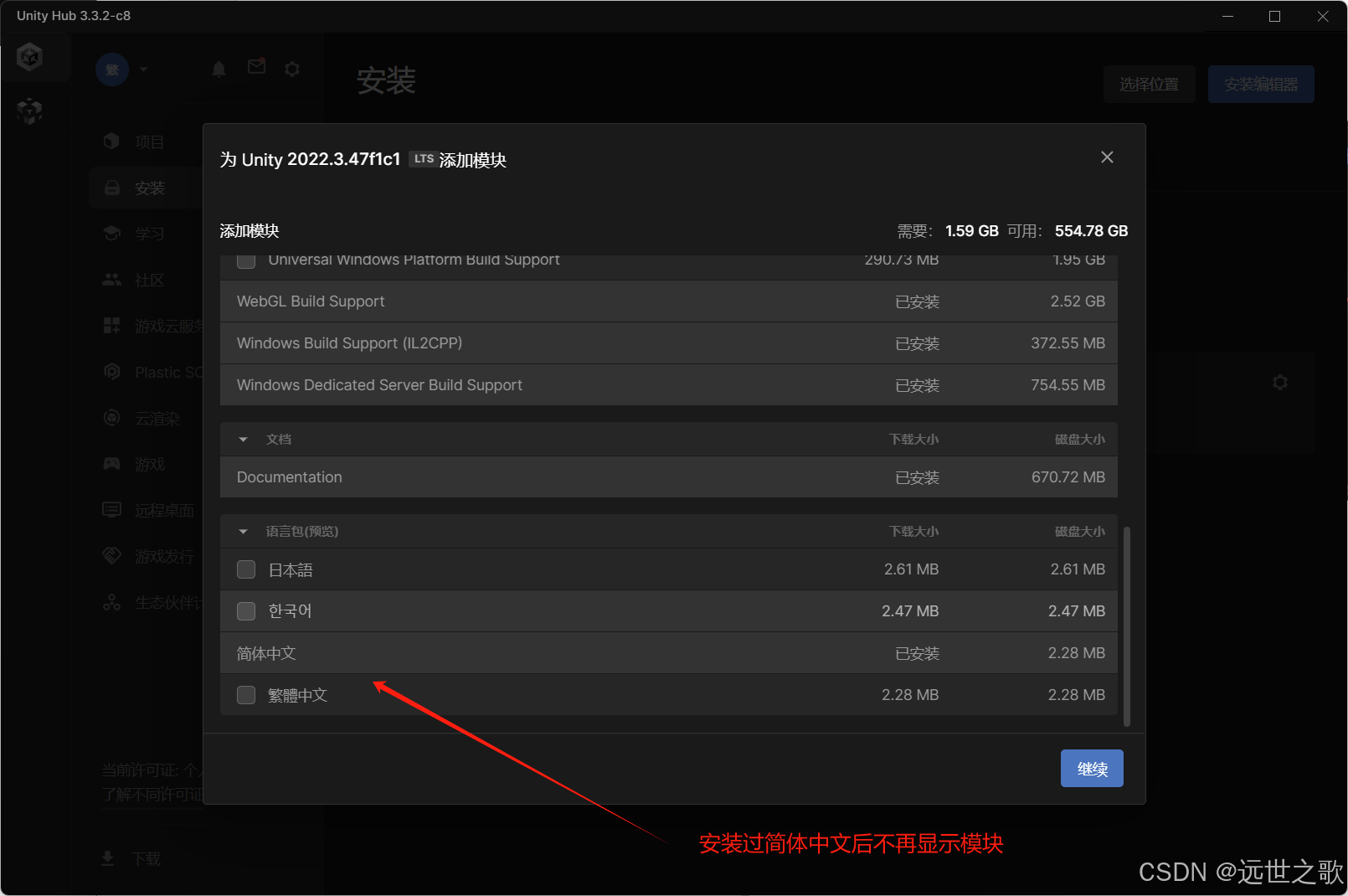Open the user account avatar
The height and width of the screenshot is (896, 1348).
(x=112, y=70)
